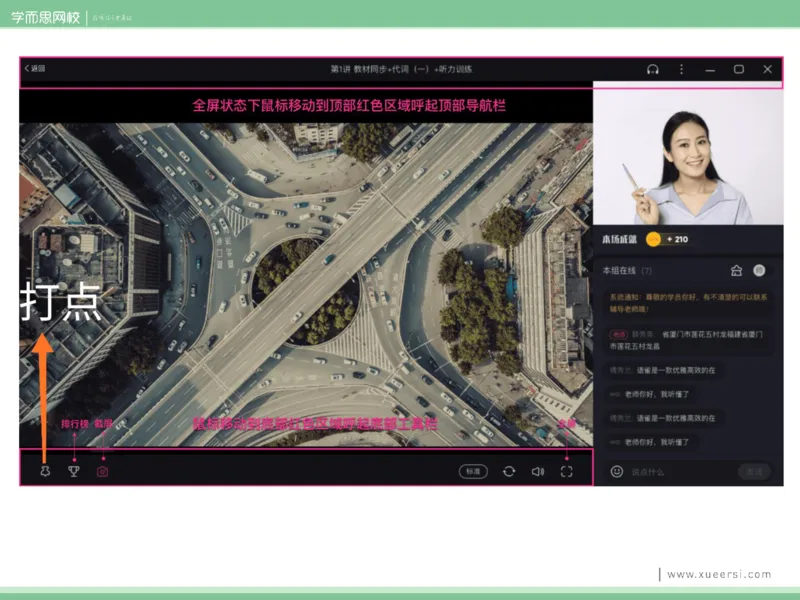Enter fullscreen mode with the fullscreen icon
This screenshot has width=800, height=600.
(566, 471)
